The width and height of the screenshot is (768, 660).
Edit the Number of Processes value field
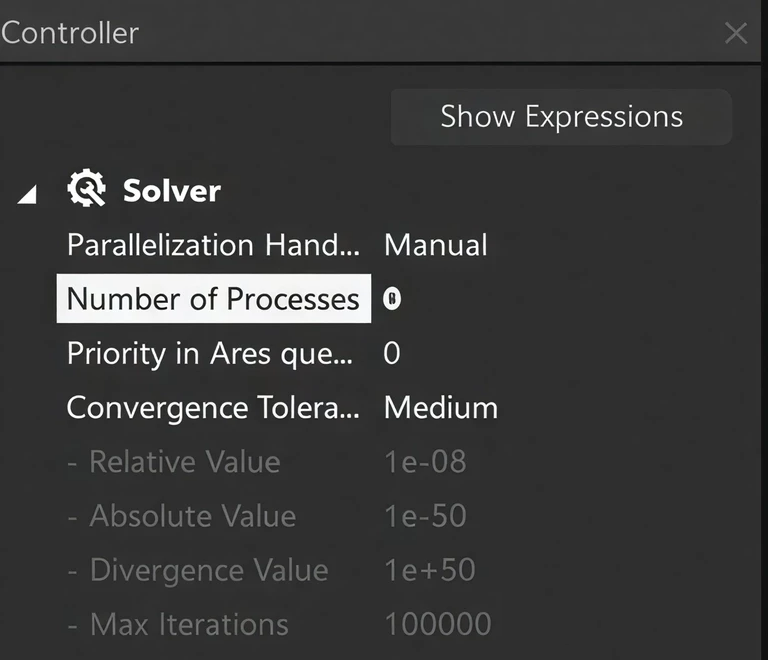392,299
